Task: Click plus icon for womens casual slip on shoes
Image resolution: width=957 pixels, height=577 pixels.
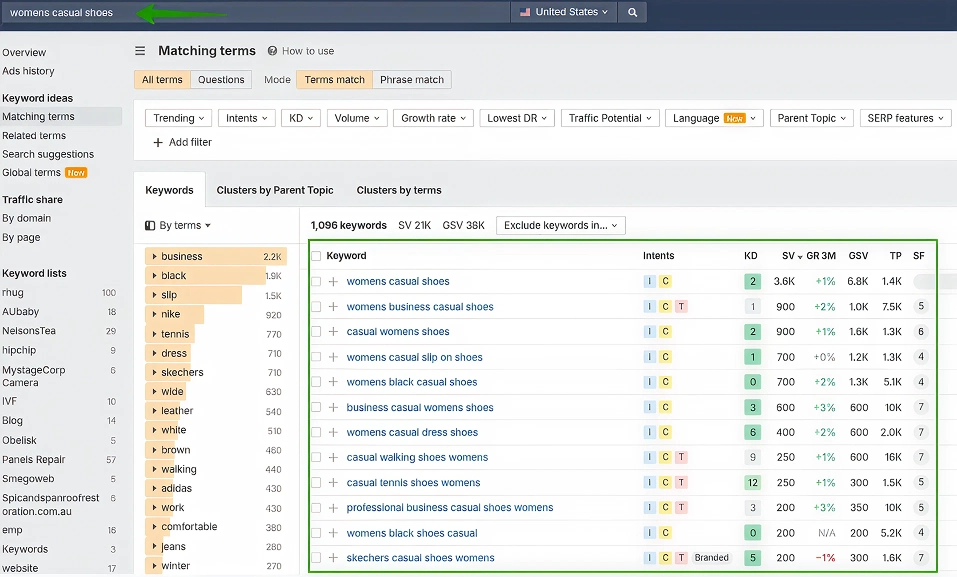Action: [x=333, y=357]
